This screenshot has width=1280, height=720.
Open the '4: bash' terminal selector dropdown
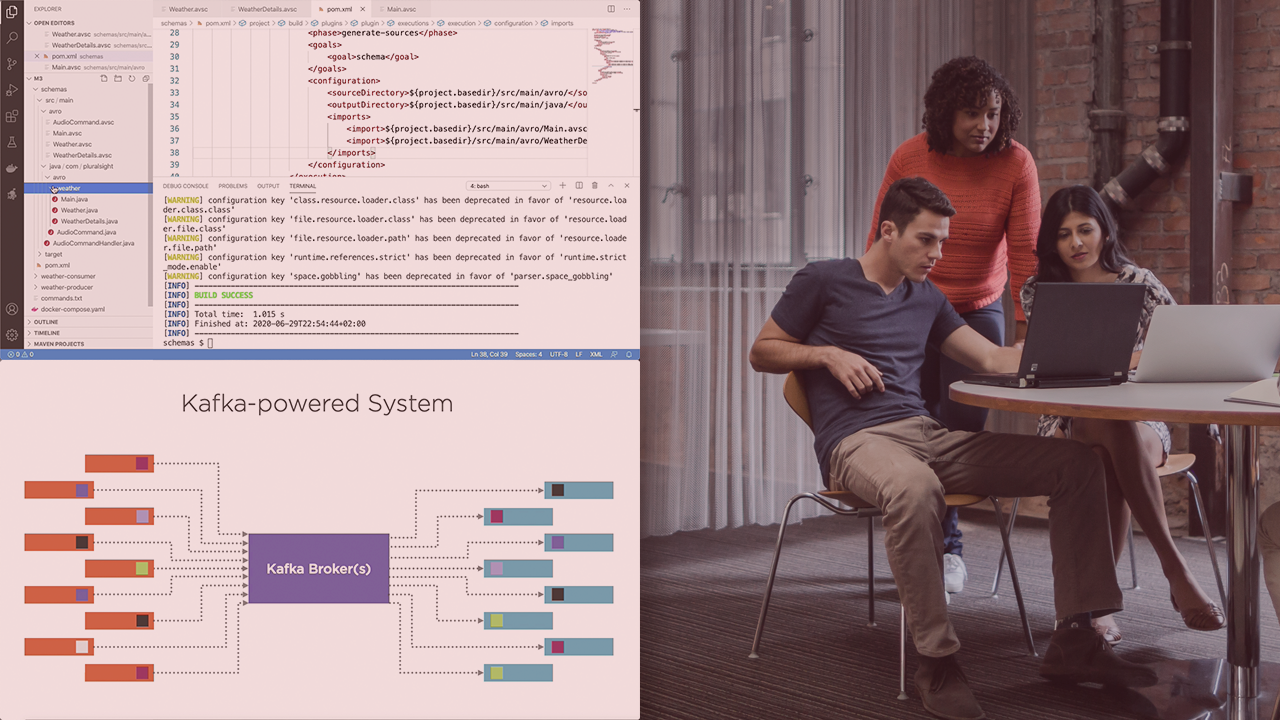tap(509, 186)
